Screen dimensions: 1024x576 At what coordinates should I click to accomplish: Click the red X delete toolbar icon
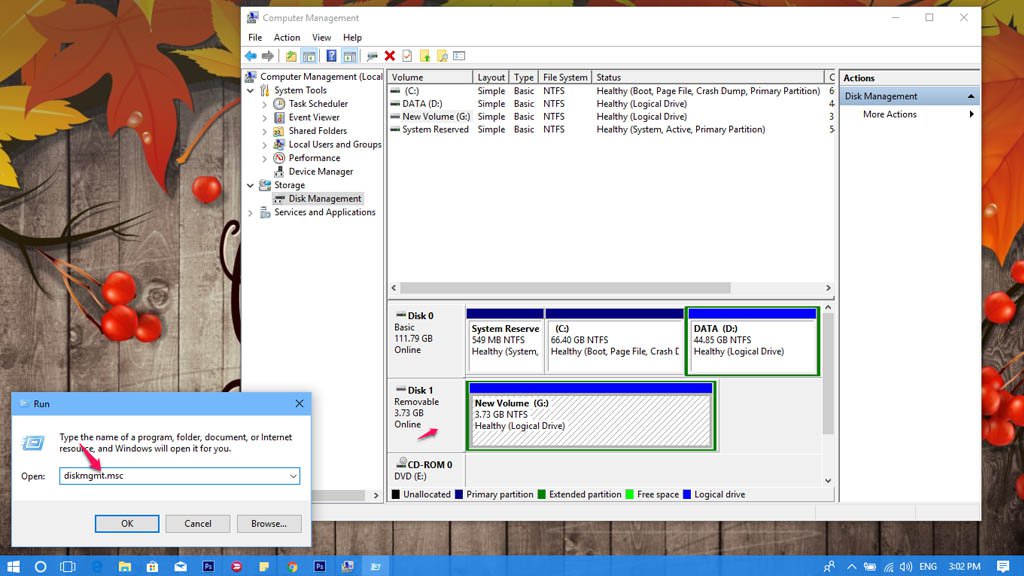point(390,56)
